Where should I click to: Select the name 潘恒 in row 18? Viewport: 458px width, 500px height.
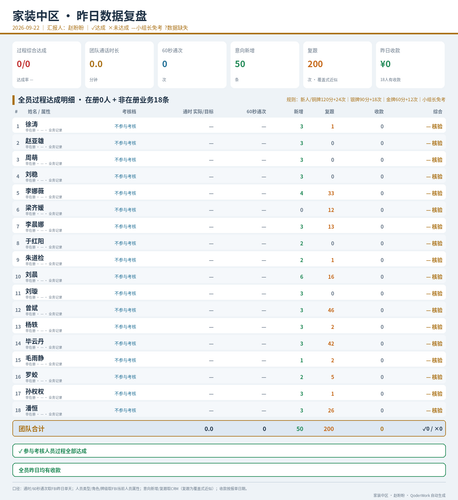(32, 408)
